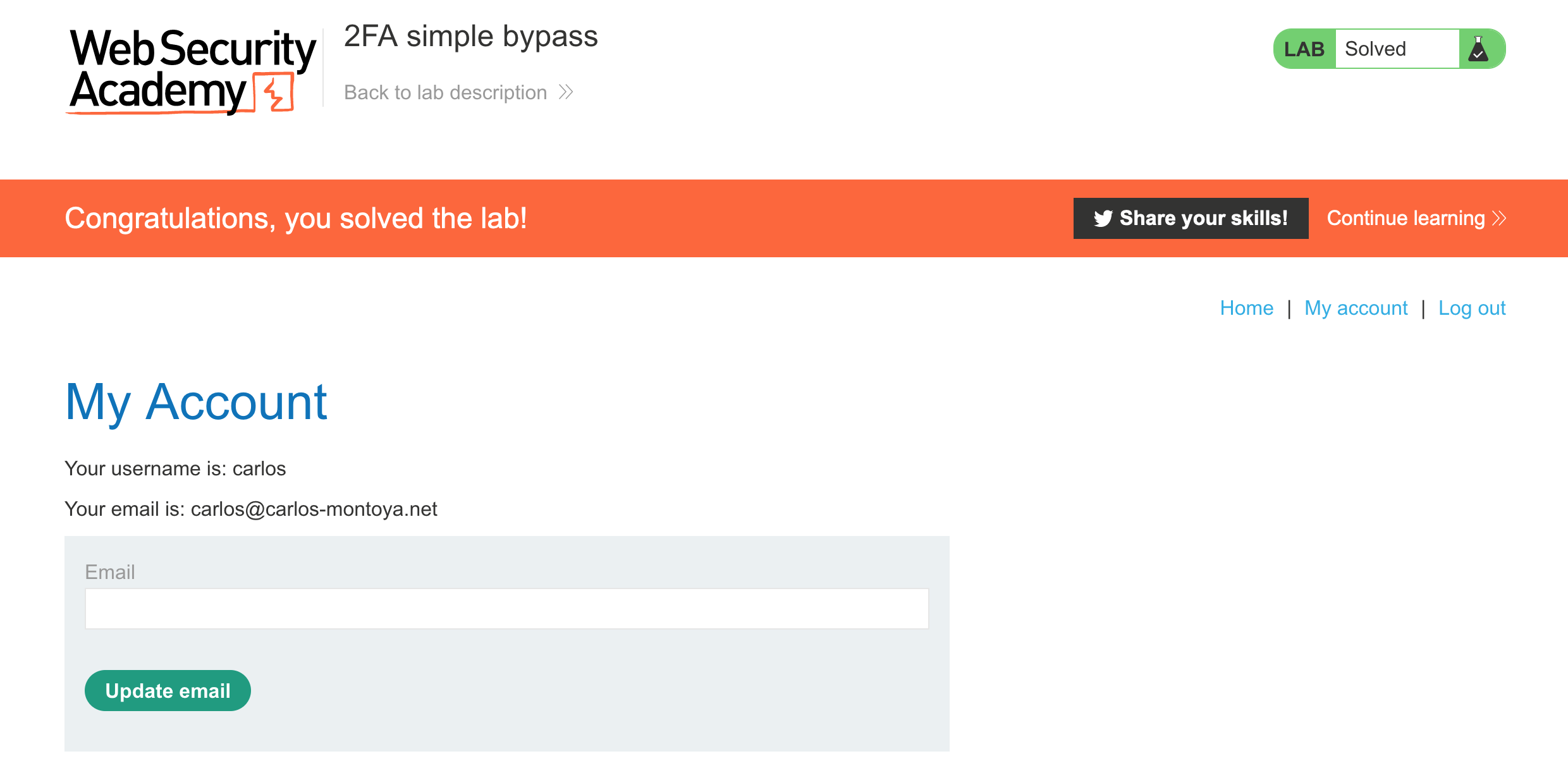Click the double chevron beside lab description

pos(566,92)
